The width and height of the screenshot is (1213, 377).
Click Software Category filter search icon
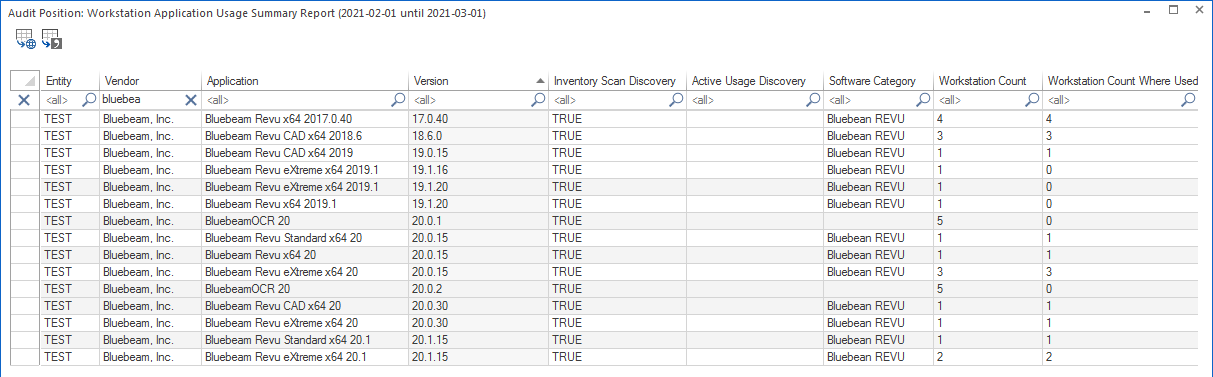coord(923,100)
